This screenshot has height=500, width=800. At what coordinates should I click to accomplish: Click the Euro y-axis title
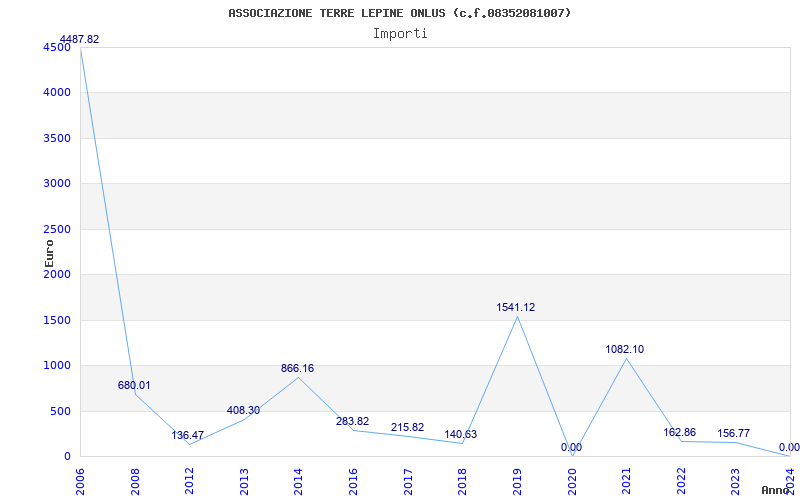tap(49, 254)
